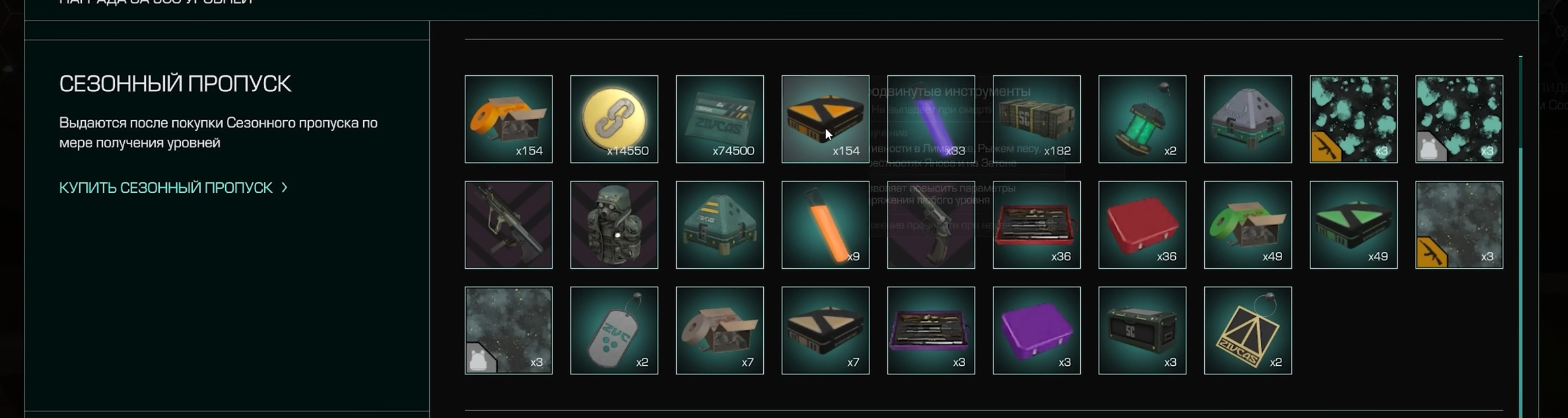Click the SC ammo crate x182 reward
This screenshot has height=418, width=1568.
pyautogui.click(x=1037, y=119)
